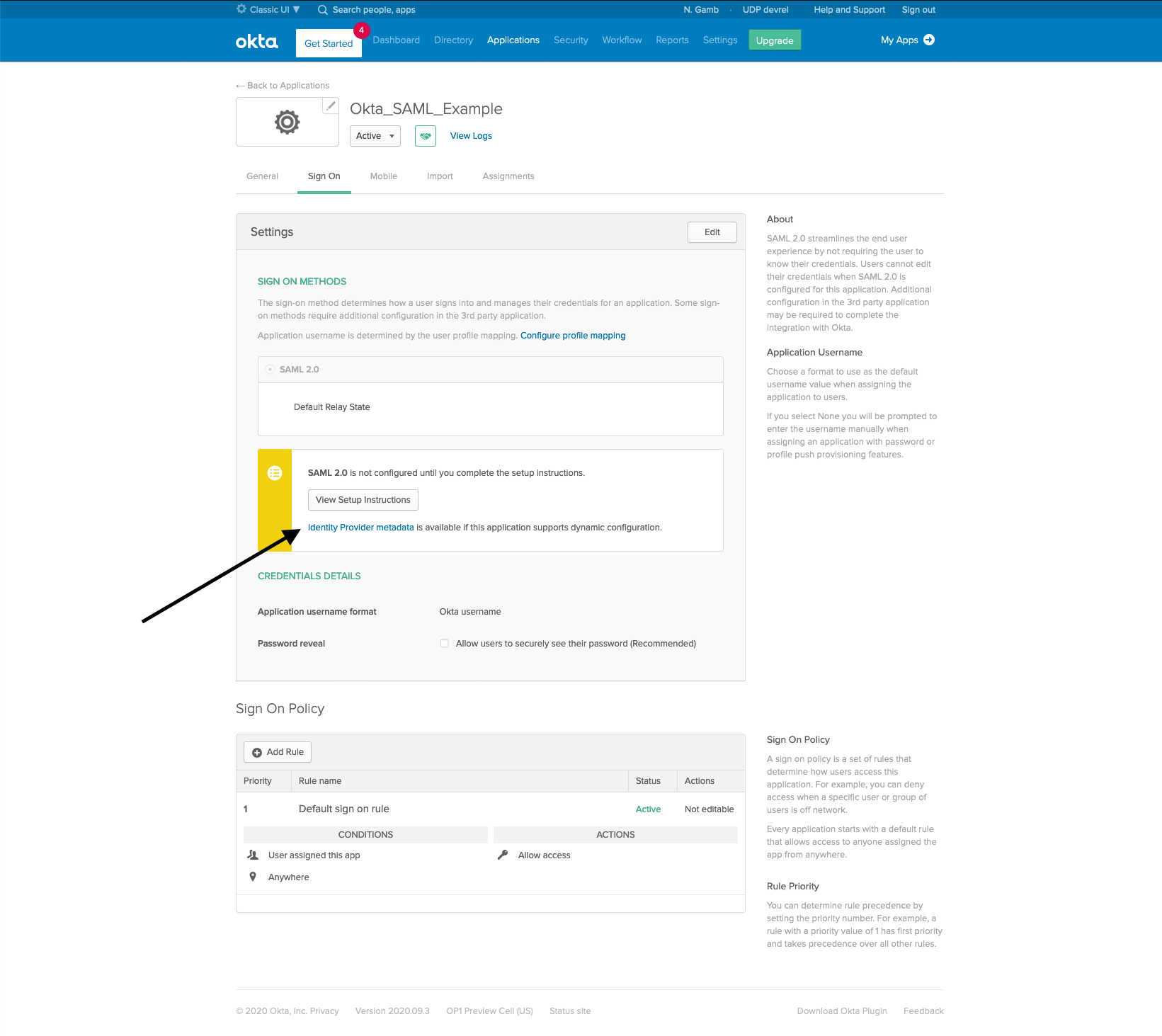Select the SAML 2.0 radio button
Viewport: 1162px width, 1036px height.
point(270,370)
